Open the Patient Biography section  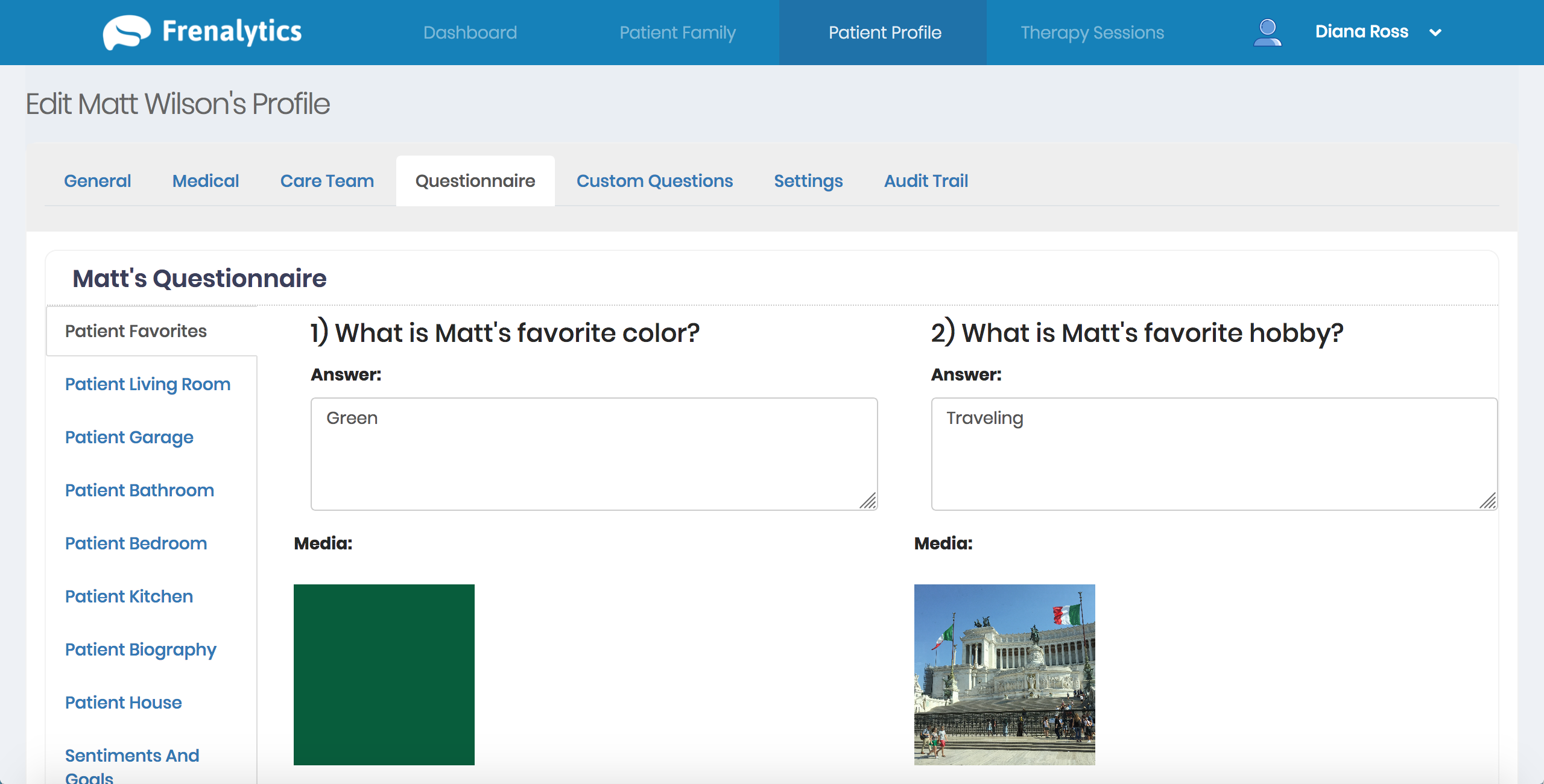[141, 650]
